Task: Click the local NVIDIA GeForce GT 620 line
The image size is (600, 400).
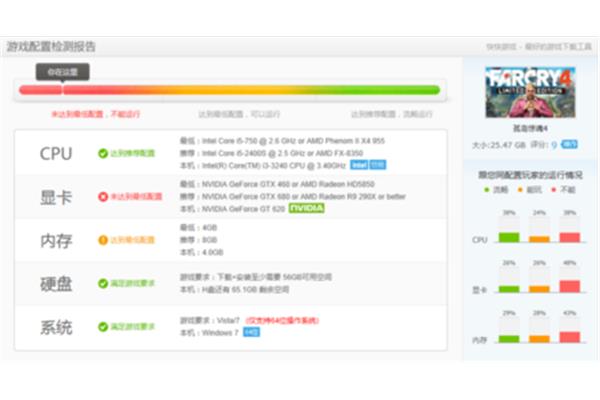Action: tap(233, 209)
